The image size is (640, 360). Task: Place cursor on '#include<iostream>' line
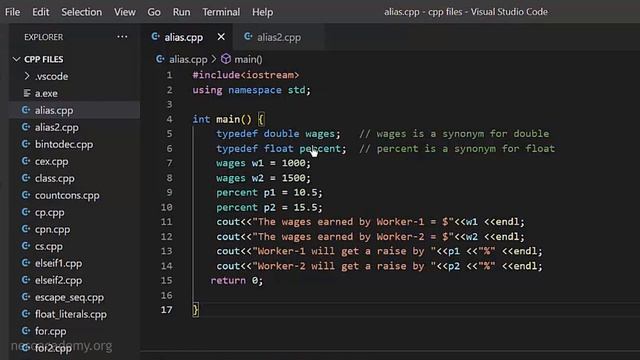click(x=246, y=75)
